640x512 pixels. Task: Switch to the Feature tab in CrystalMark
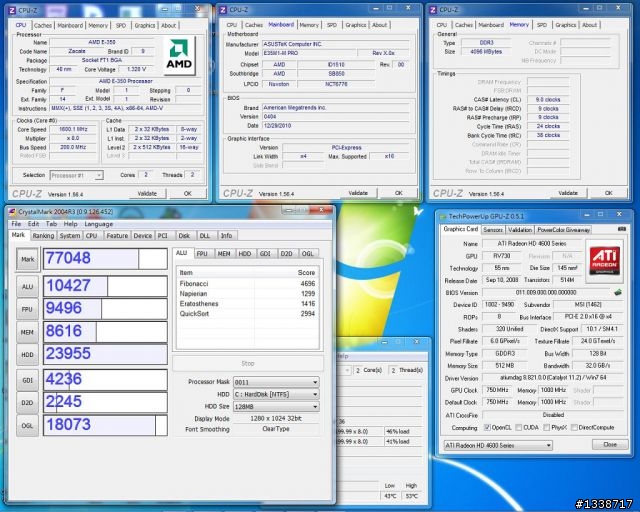tap(117, 236)
